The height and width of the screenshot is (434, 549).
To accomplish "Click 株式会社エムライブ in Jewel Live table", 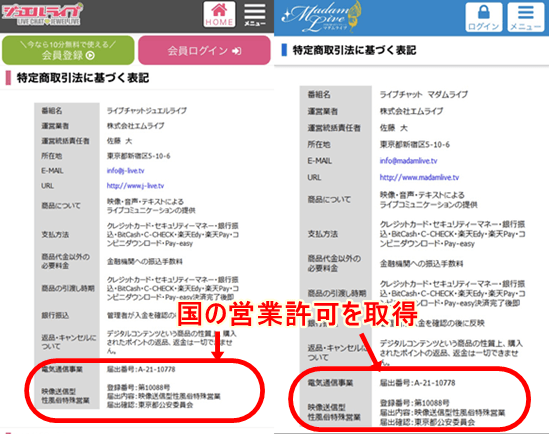I will coord(135,126).
